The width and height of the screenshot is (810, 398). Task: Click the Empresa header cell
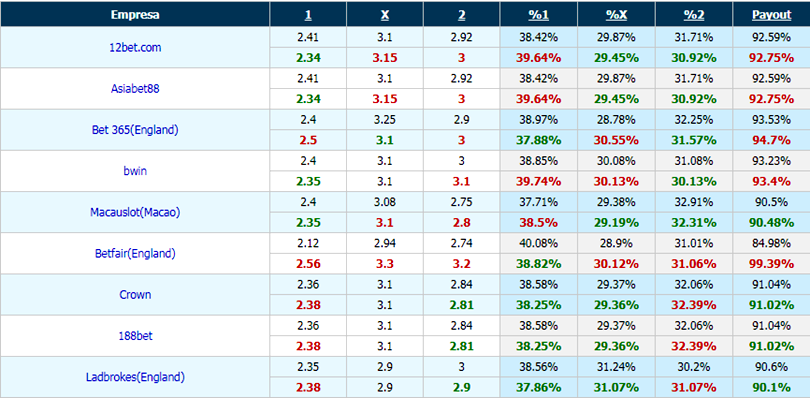tap(135, 14)
